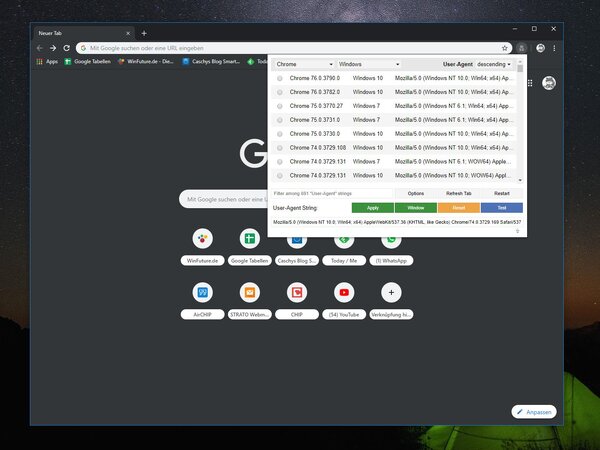This screenshot has height=450, width=600.
Task: Click the Refresh Tab button
Action: (458, 194)
